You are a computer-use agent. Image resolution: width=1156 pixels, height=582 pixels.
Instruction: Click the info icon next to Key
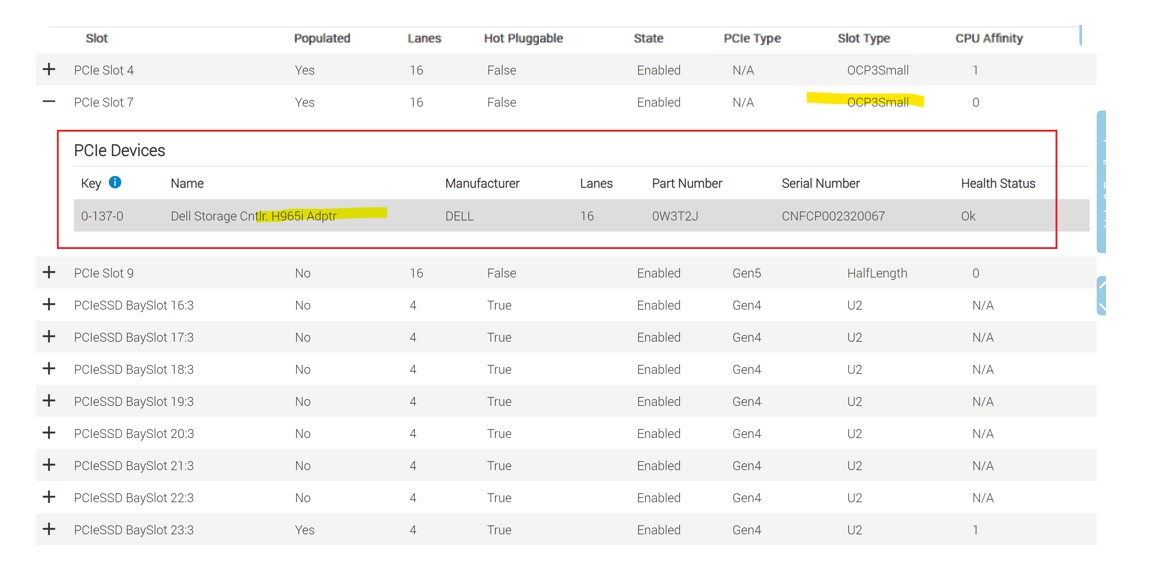click(x=113, y=183)
